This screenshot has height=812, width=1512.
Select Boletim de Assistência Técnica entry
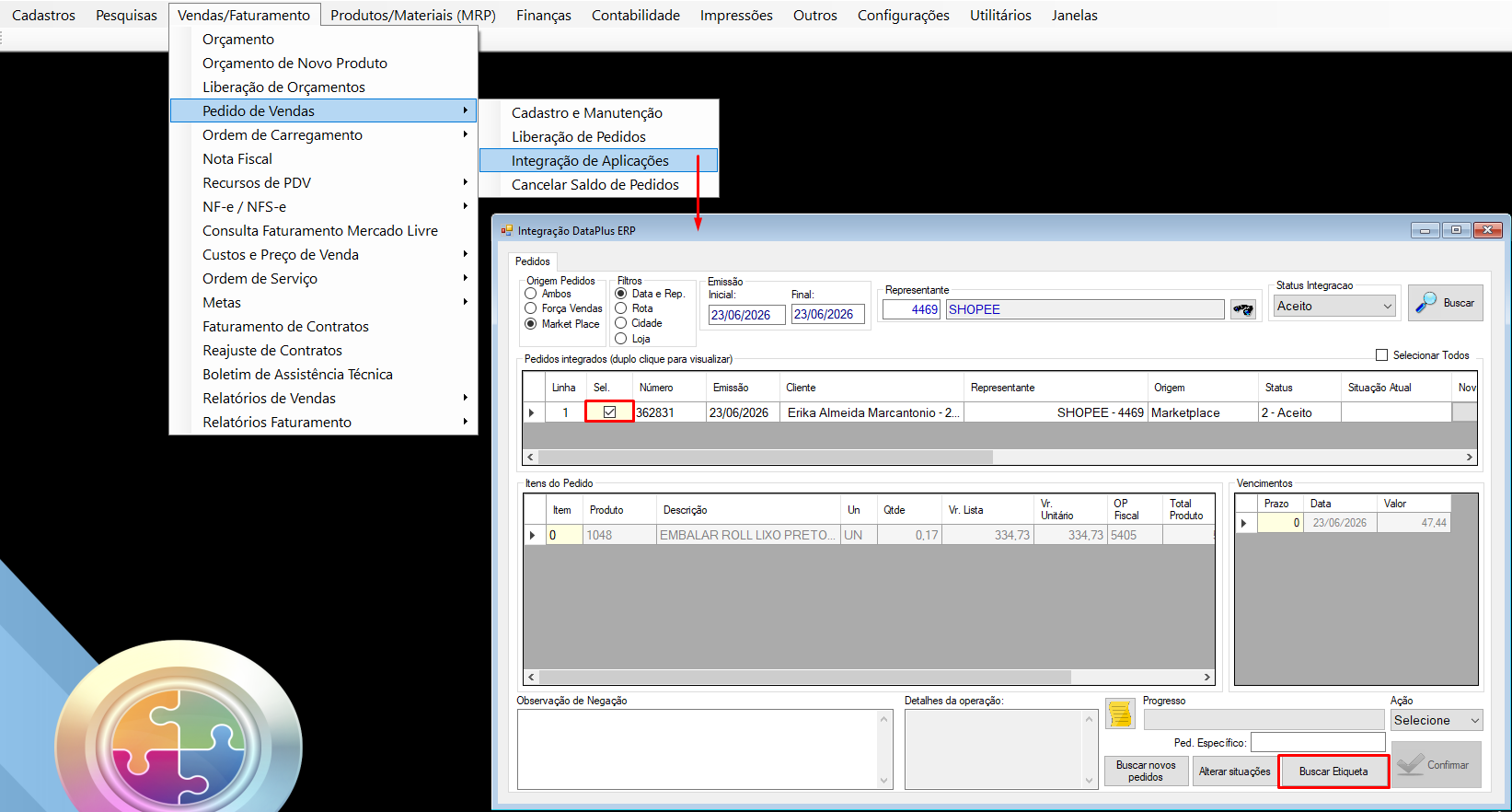[324, 374]
